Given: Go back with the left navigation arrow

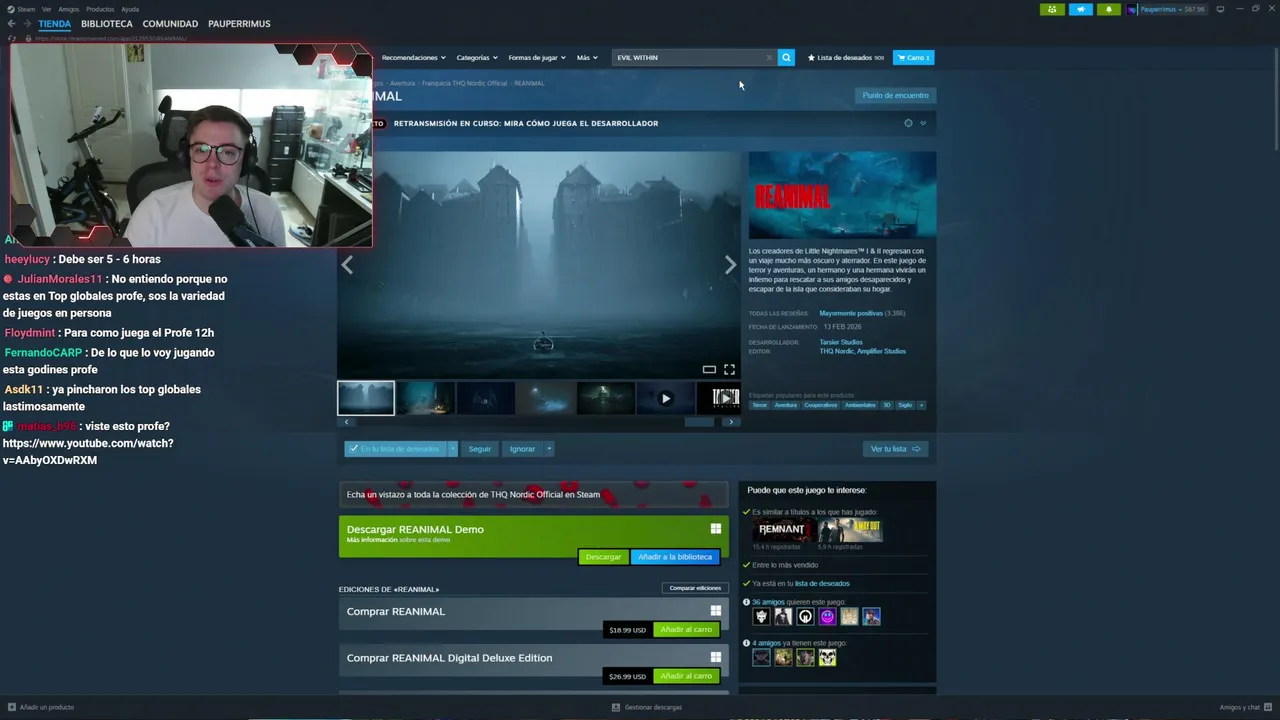Looking at the screenshot, I should 11,23.
